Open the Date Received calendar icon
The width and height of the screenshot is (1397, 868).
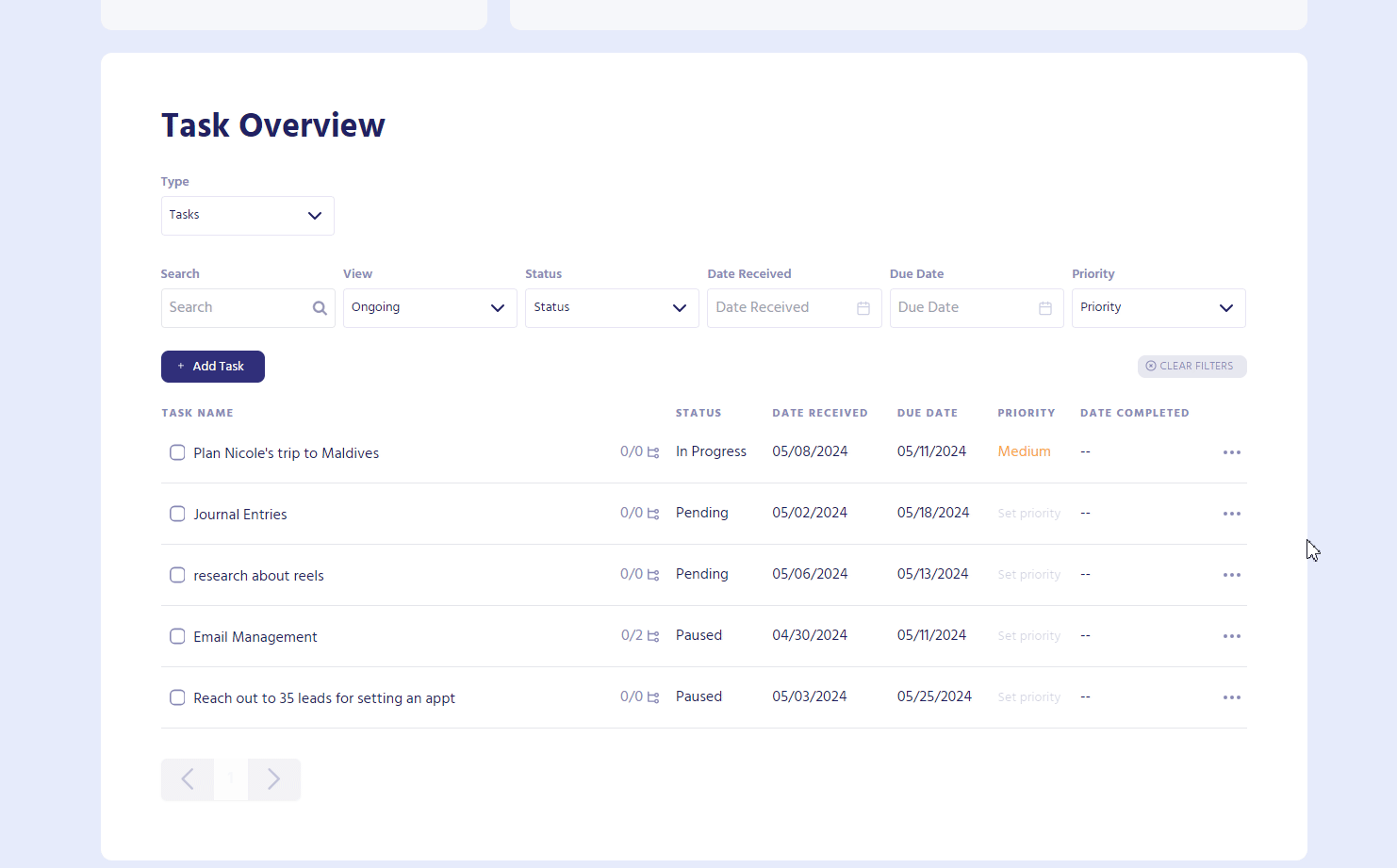[863, 308]
